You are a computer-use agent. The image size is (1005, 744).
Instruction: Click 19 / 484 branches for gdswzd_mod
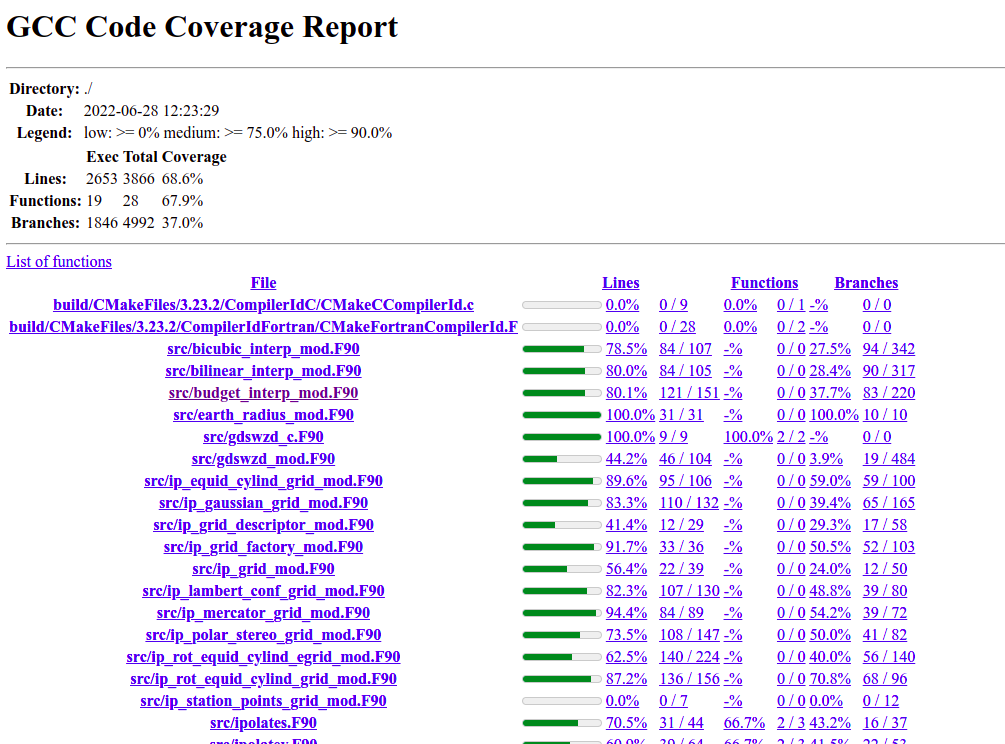[889, 459]
